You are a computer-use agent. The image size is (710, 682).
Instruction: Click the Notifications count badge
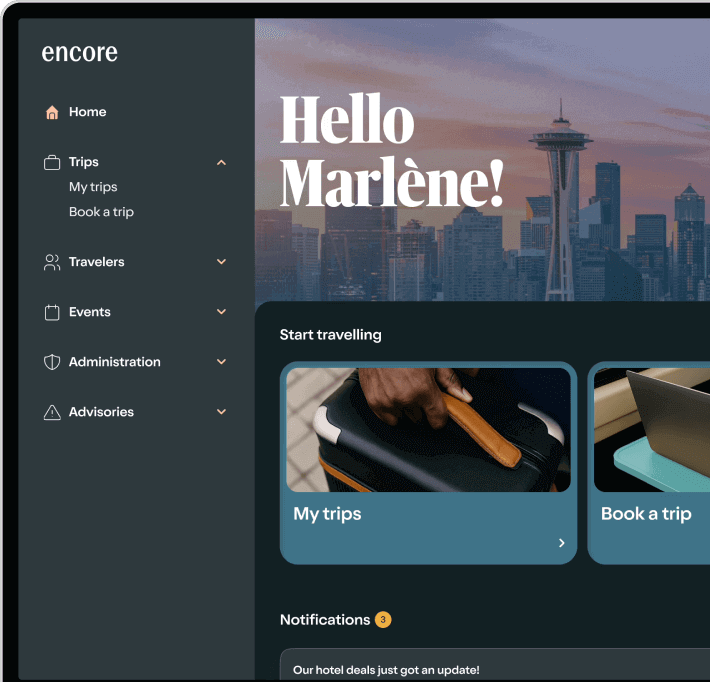[x=383, y=620]
